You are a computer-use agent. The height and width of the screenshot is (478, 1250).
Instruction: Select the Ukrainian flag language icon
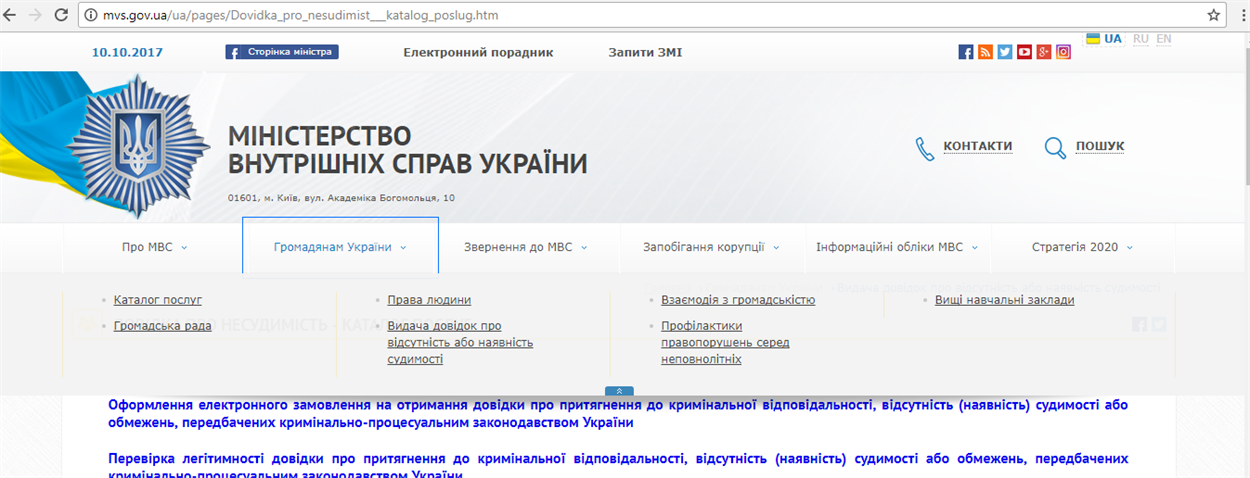(x=1094, y=39)
